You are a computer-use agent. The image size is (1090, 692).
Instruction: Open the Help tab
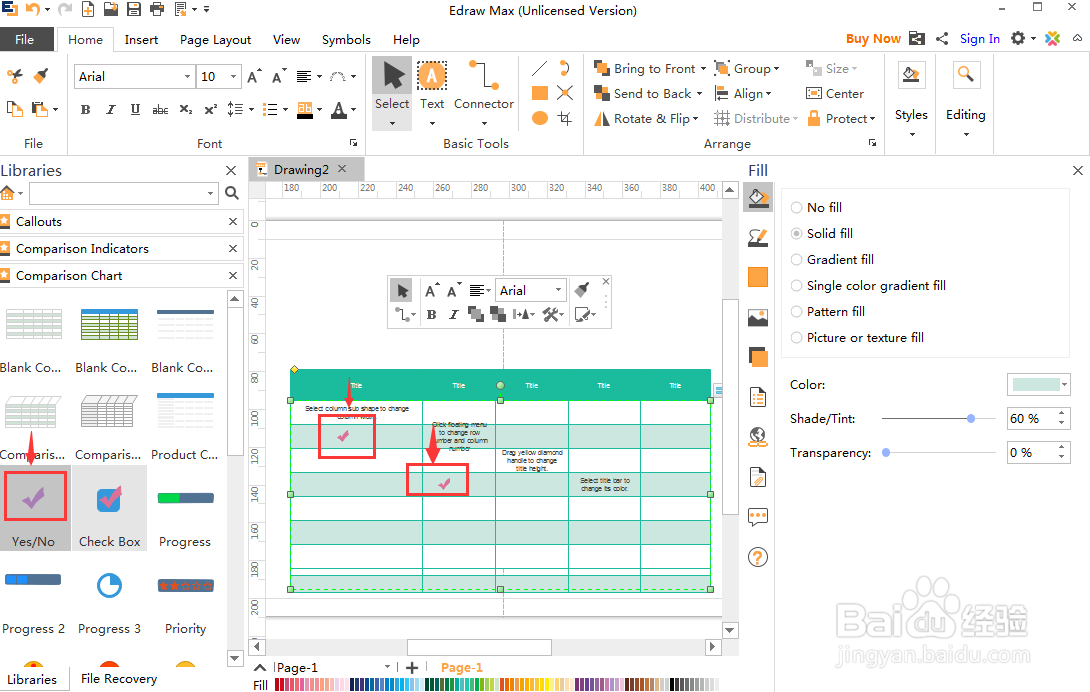pyautogui.click(x=406, y=40)
